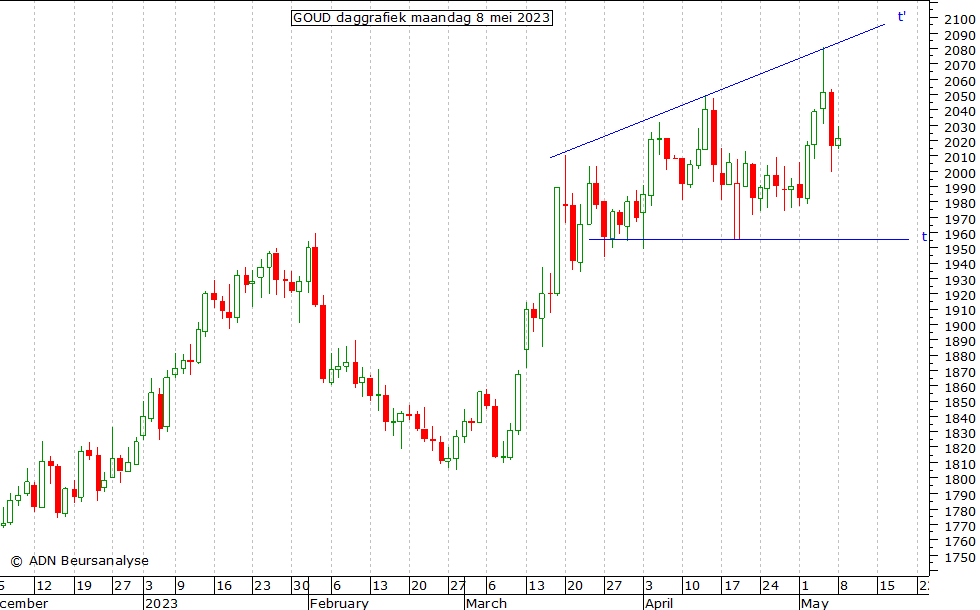Screen dimensions: 980x610
Task: Click the t' trendline label
Action: pos(901,17)
